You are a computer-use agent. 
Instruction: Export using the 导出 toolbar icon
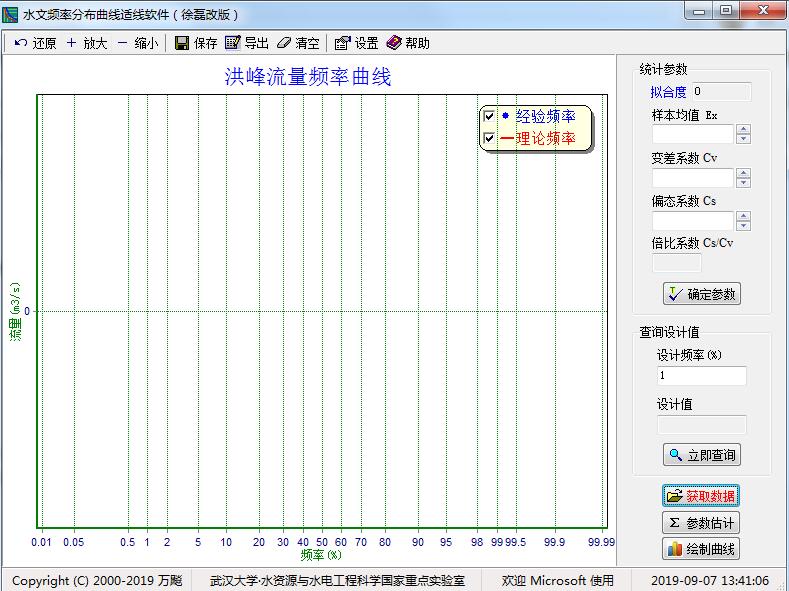click(233, 43)
